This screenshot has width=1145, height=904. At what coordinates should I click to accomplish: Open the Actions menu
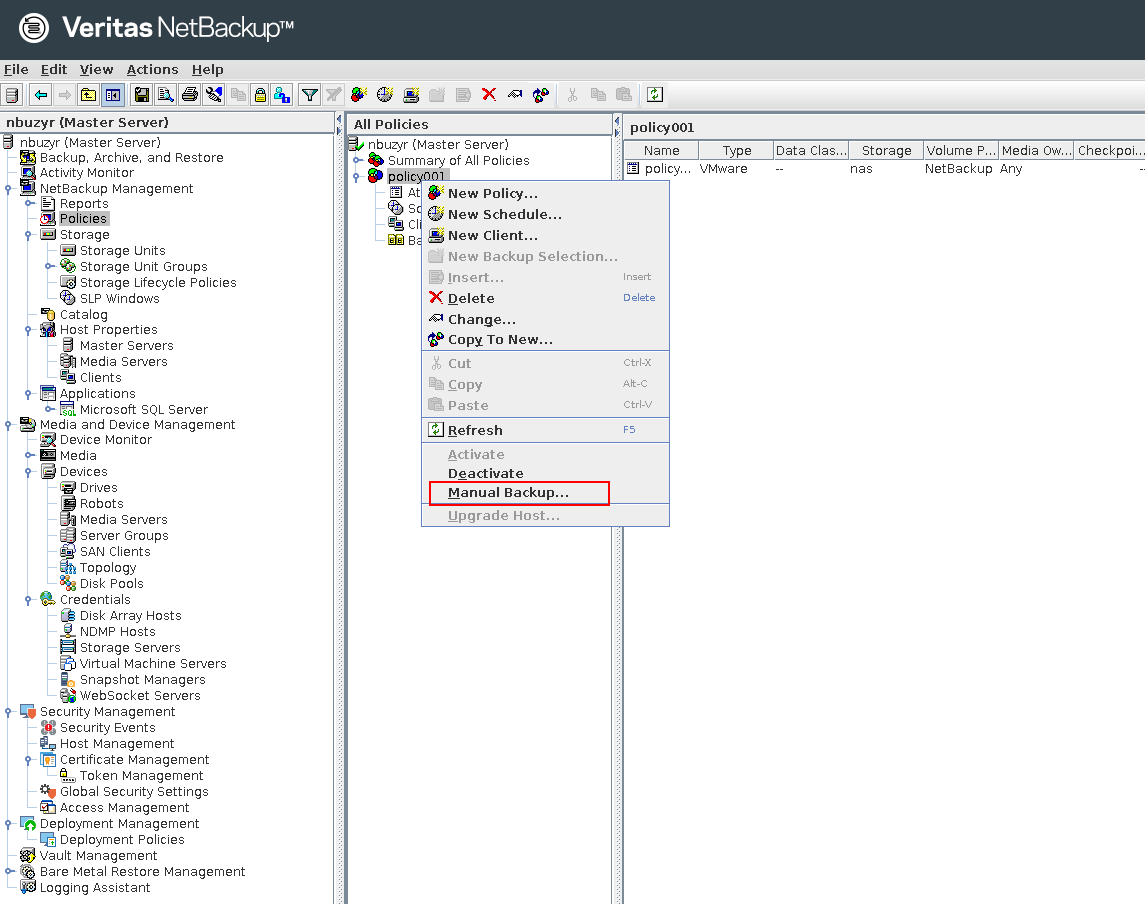[x=153, y=69]
